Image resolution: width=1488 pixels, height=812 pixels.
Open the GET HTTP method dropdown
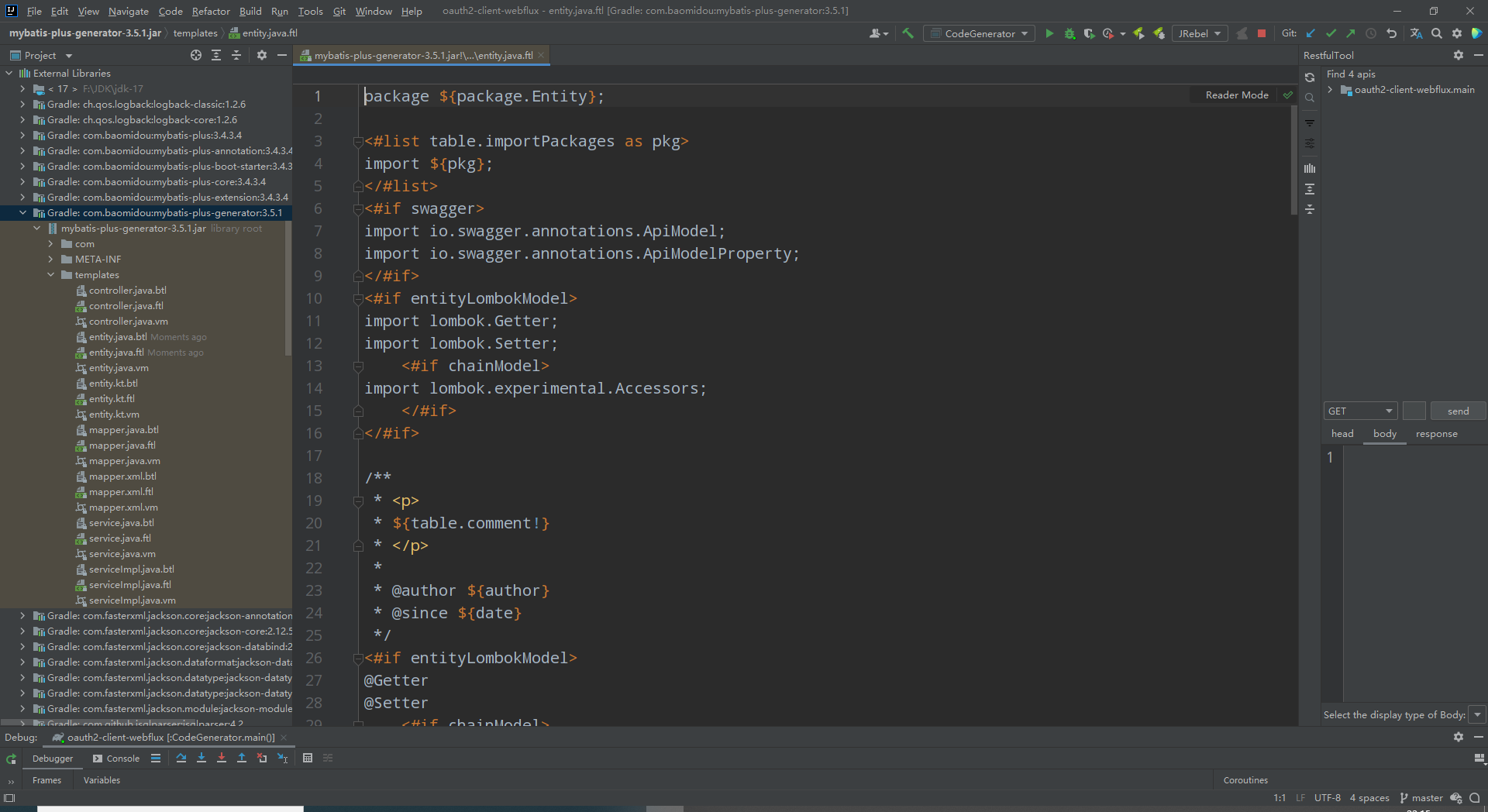click(x=1360, y=411)
